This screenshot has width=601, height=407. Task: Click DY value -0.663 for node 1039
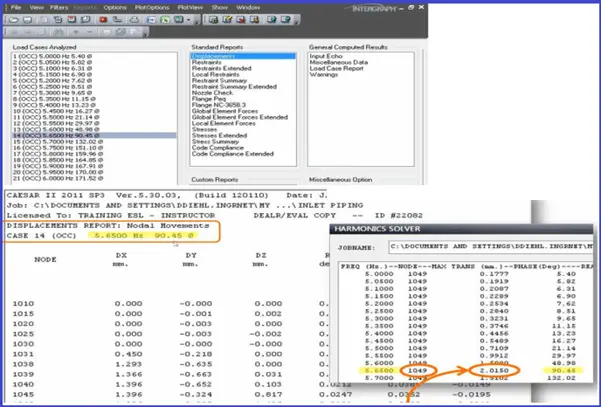click(195, 374)
